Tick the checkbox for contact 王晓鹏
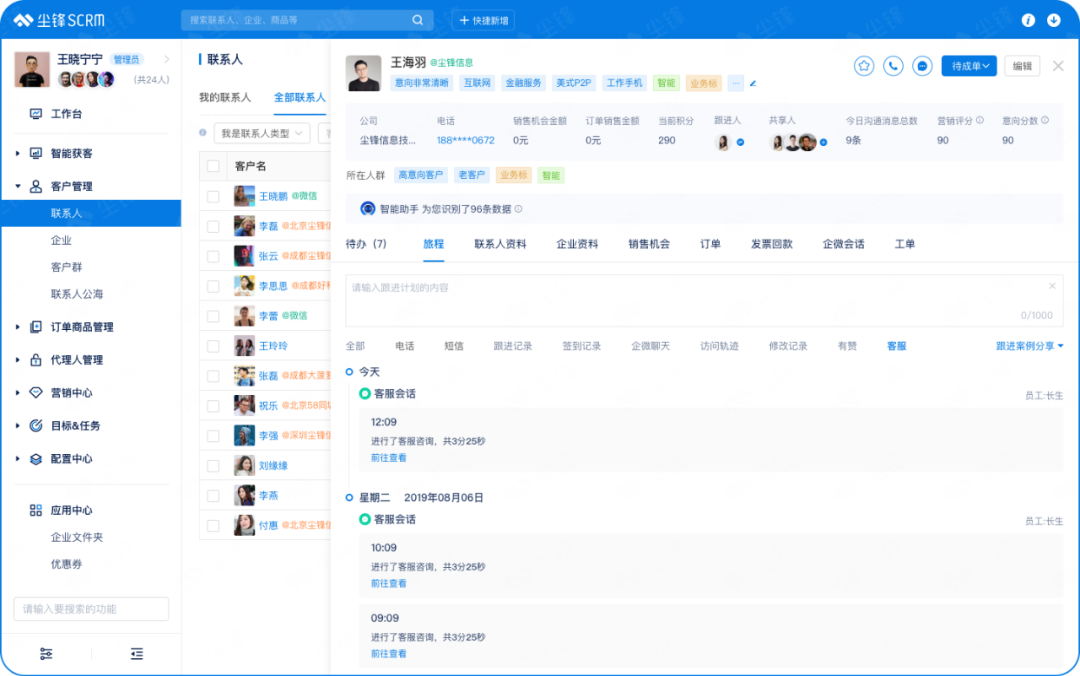The width and height of the screenshot is (1080, 676). 213,196
